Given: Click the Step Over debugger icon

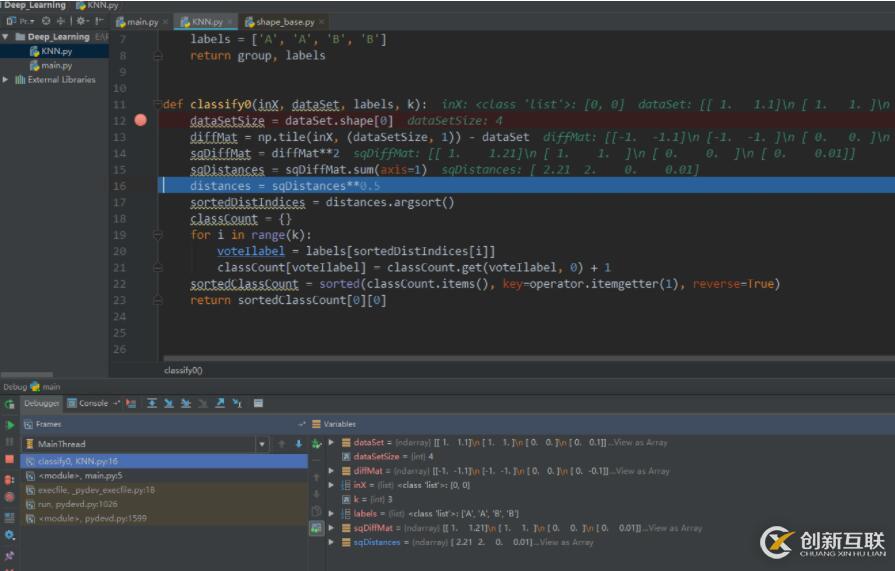Looking at the screenshot, I should click(152, 404).
